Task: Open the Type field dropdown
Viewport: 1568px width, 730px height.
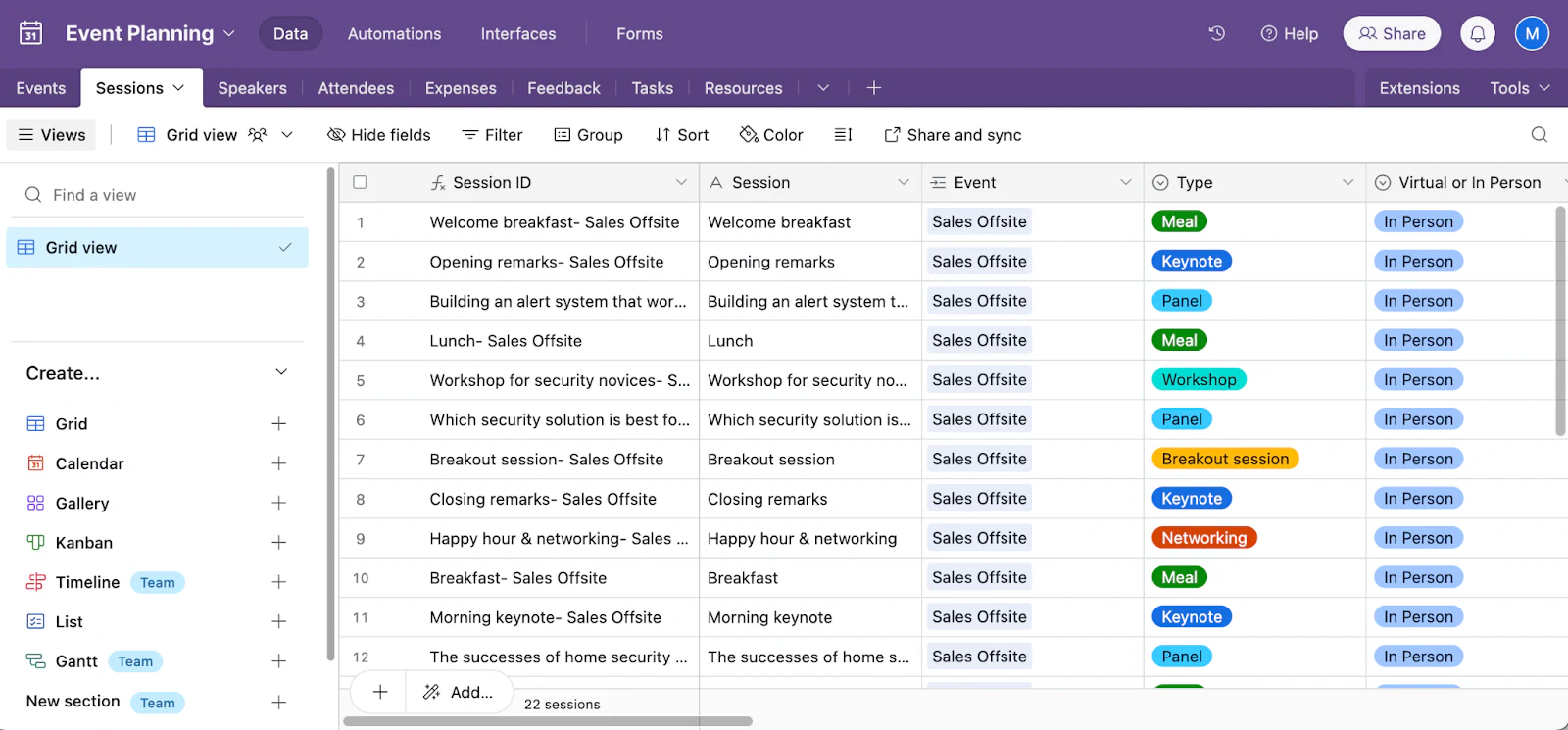Action: pyautogui.click(x=1347, y=183)
